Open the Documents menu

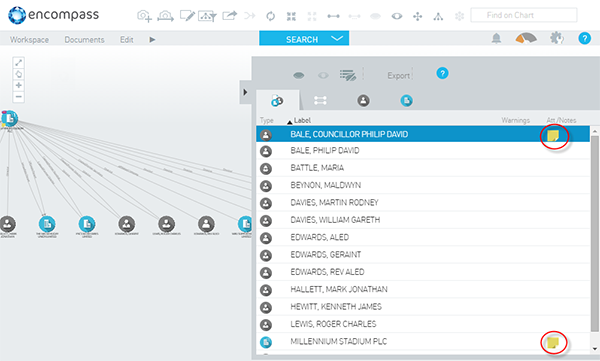[84, 39]
